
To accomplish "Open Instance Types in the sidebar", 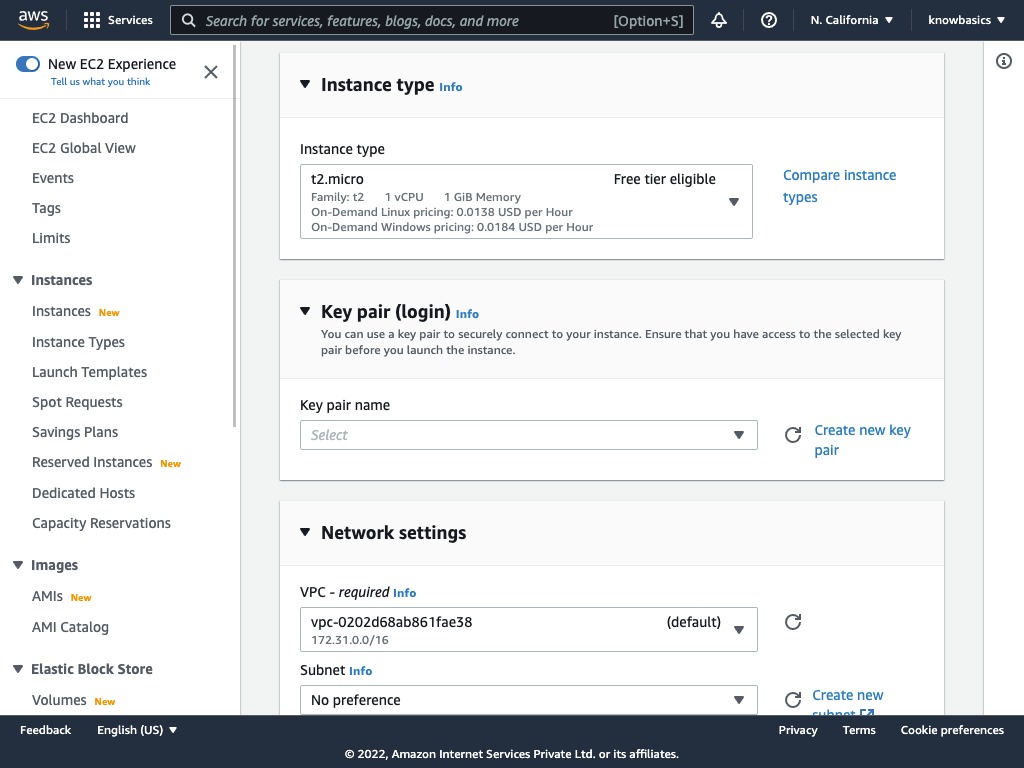I will pos(78,342).
